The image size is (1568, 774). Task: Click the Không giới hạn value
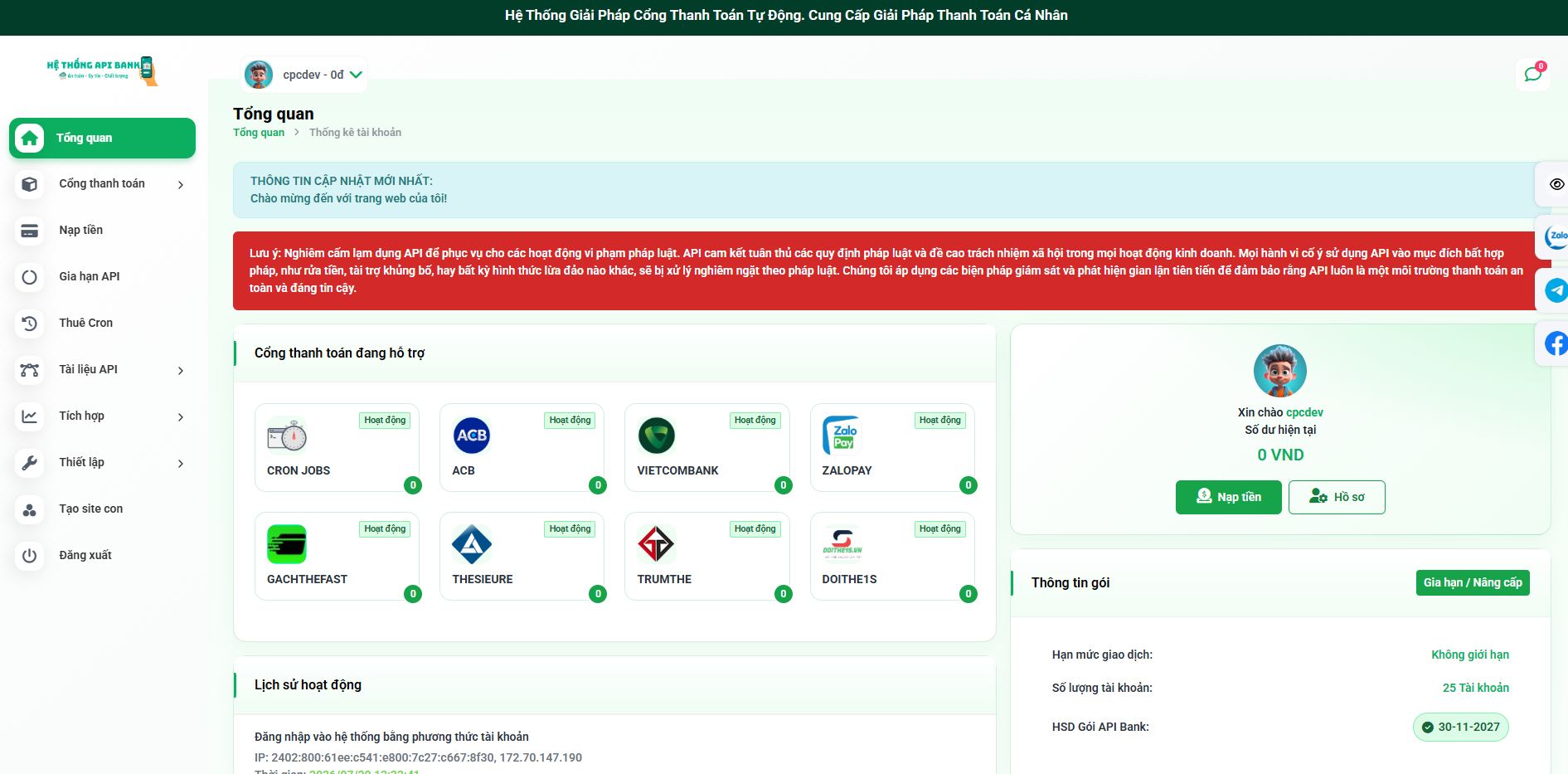pos(1470,655)
